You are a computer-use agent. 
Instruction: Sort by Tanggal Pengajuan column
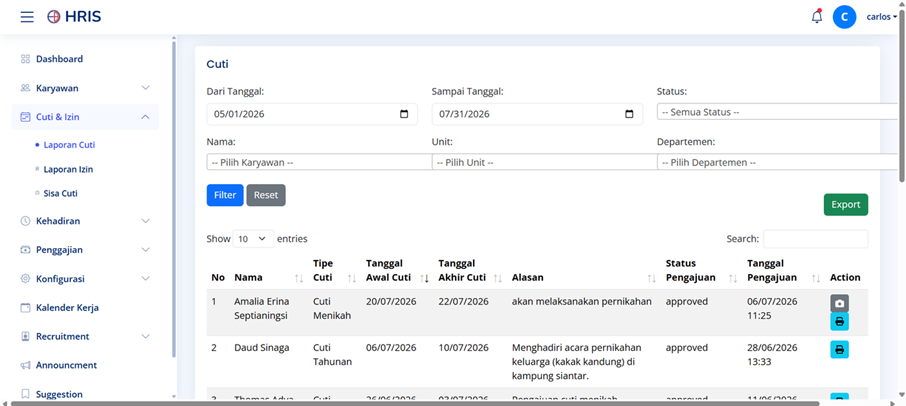click(815, 278)
